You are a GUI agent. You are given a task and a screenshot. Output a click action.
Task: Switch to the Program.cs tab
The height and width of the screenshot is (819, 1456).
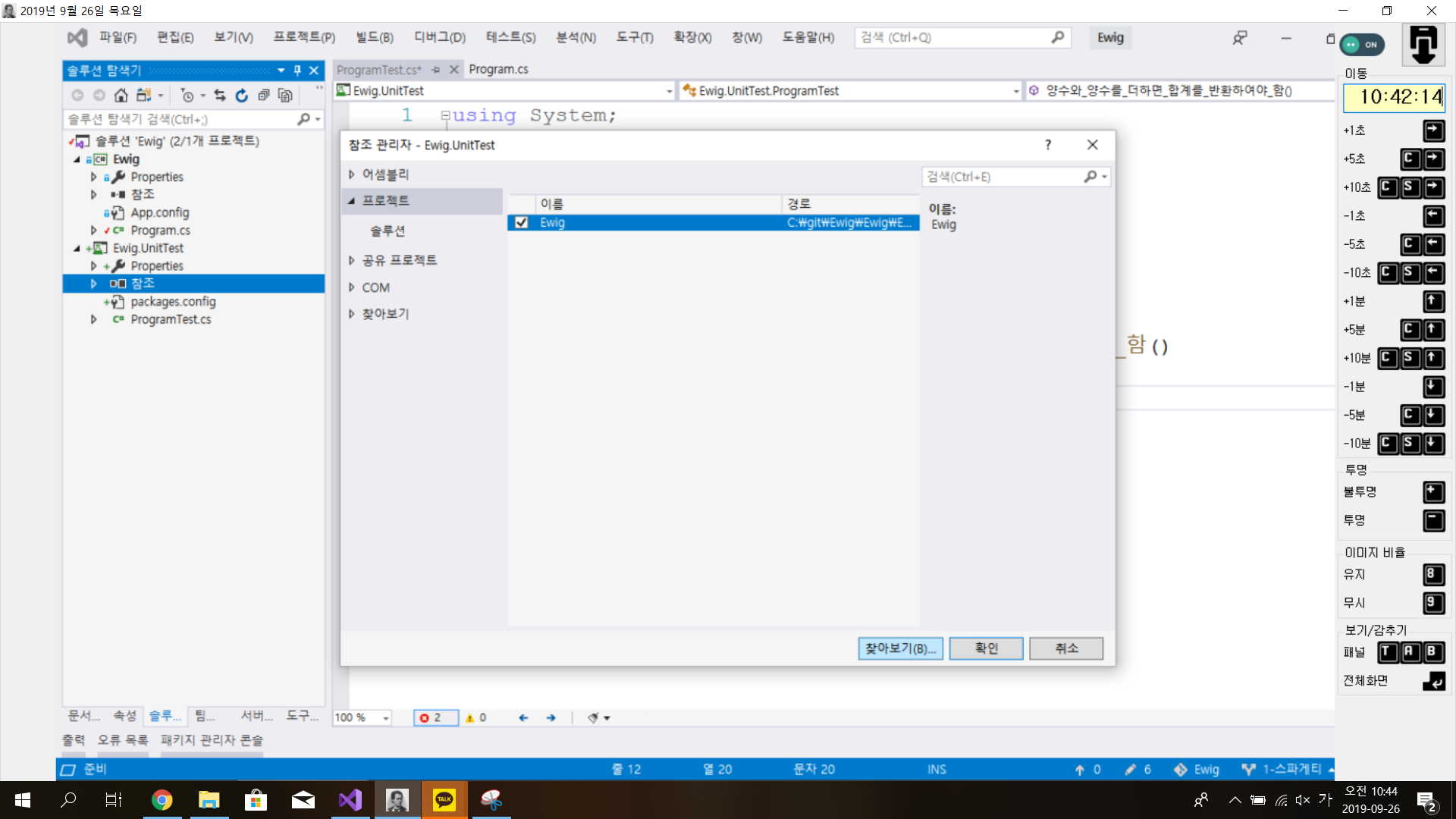coord(498,69)
